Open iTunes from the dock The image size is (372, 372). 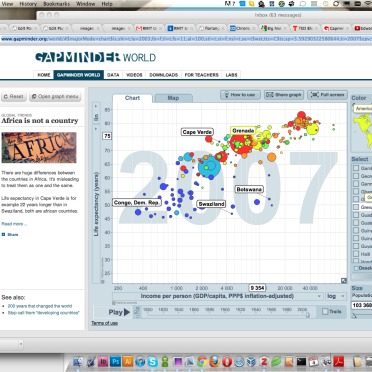(x=140, y=362)
